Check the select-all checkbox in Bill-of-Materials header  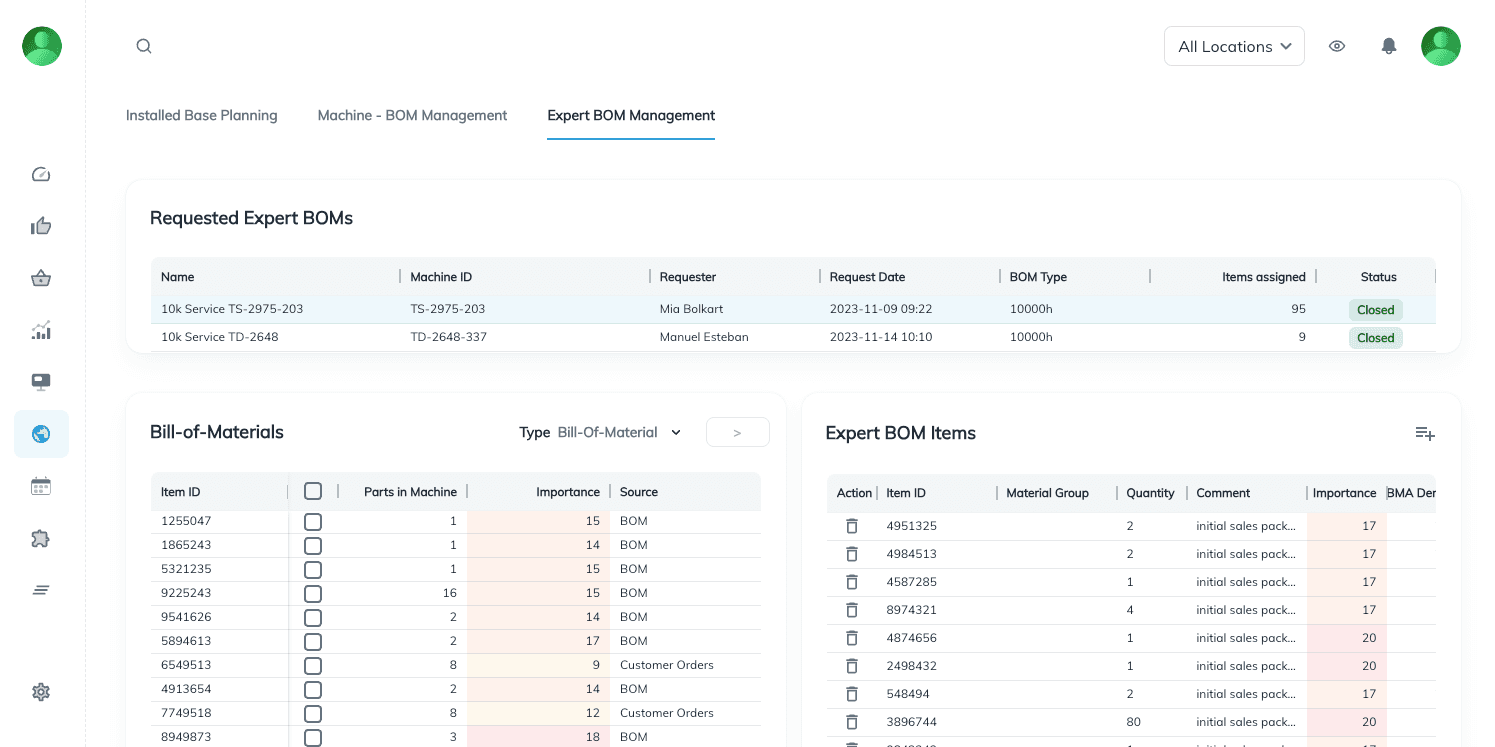click(x=313, y=491)
